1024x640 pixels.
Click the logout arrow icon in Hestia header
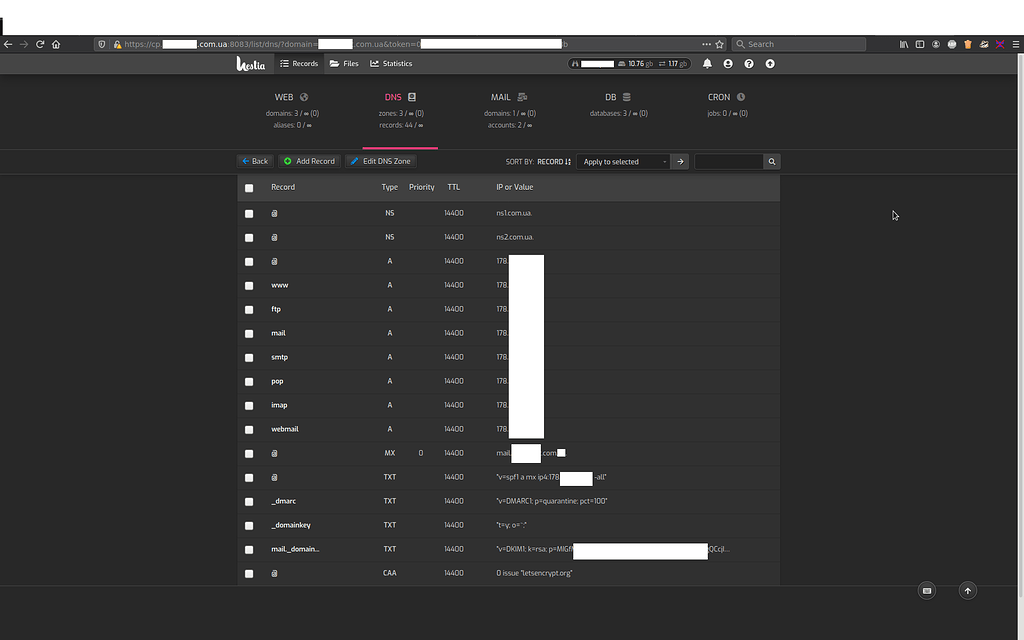(x=770, y=63)
